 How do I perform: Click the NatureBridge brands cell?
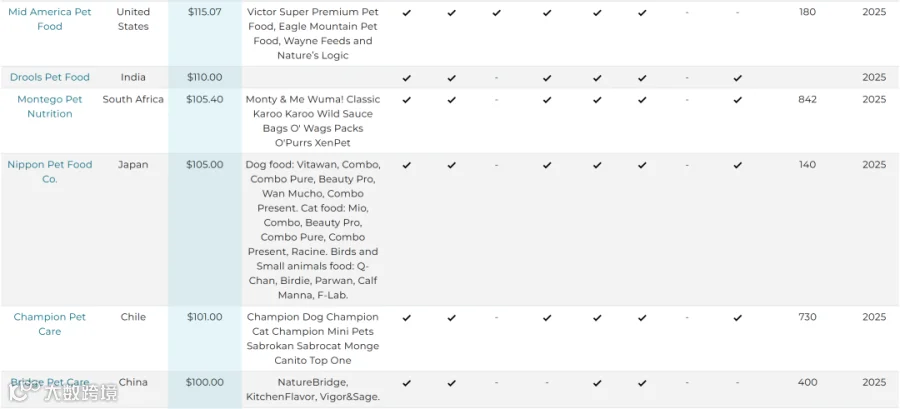313,389
